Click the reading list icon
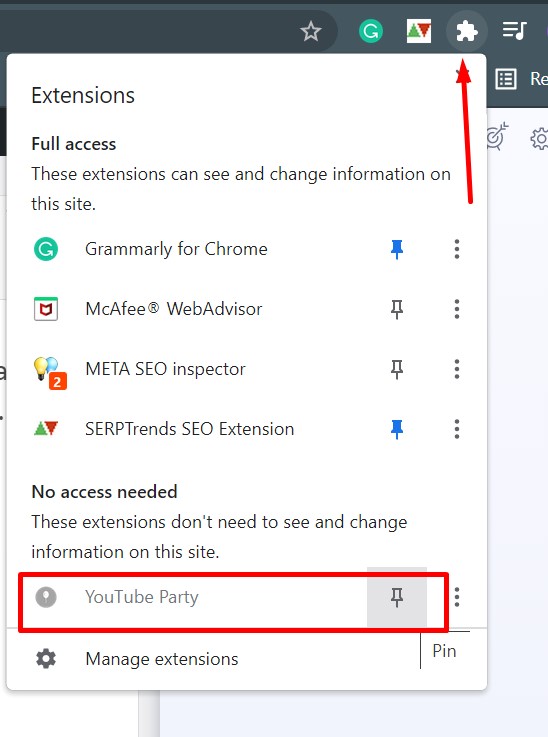Screen dimensions: 548x737 506,79
